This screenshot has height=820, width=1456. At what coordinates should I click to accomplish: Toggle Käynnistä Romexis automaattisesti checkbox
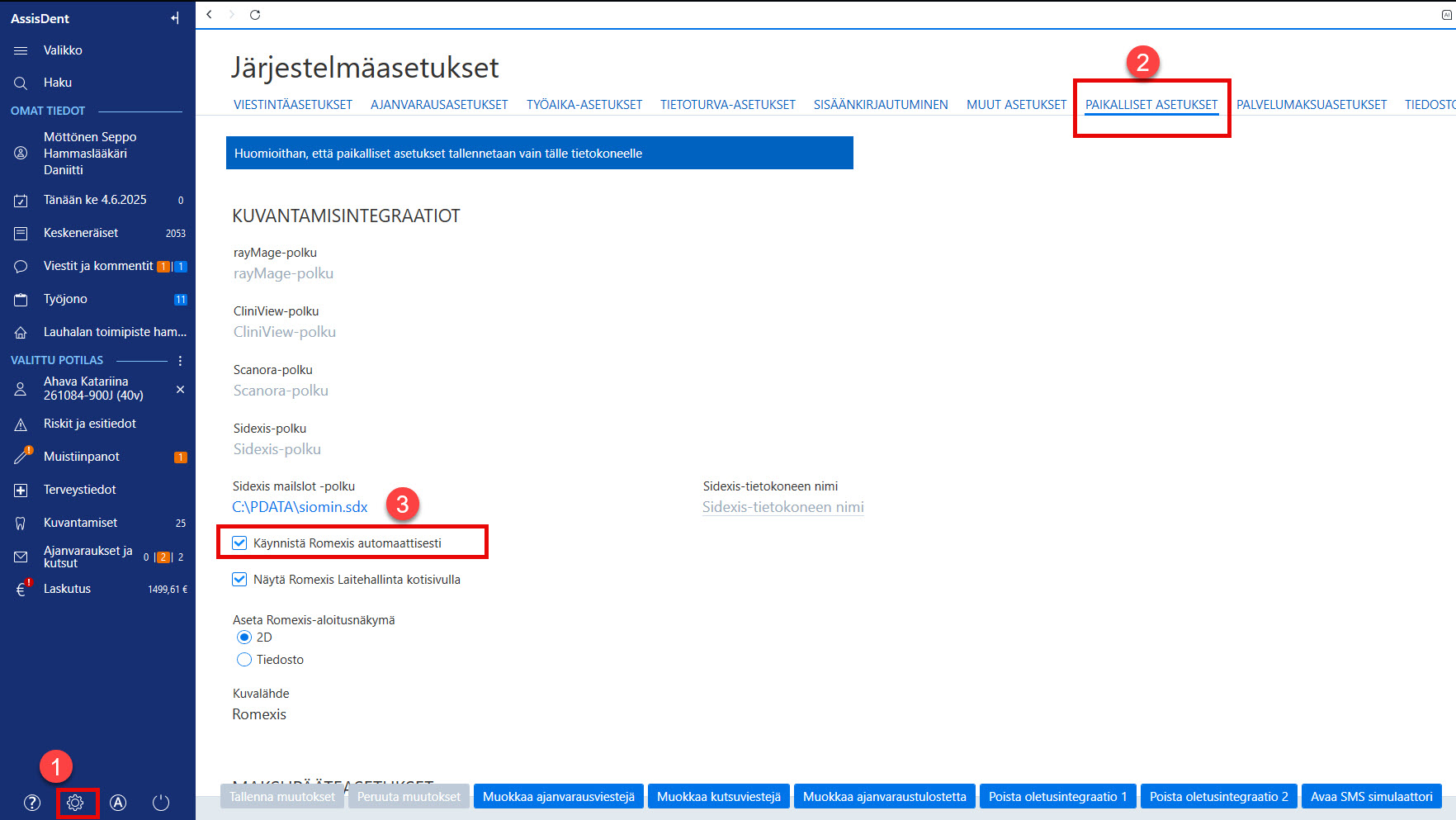239,543
